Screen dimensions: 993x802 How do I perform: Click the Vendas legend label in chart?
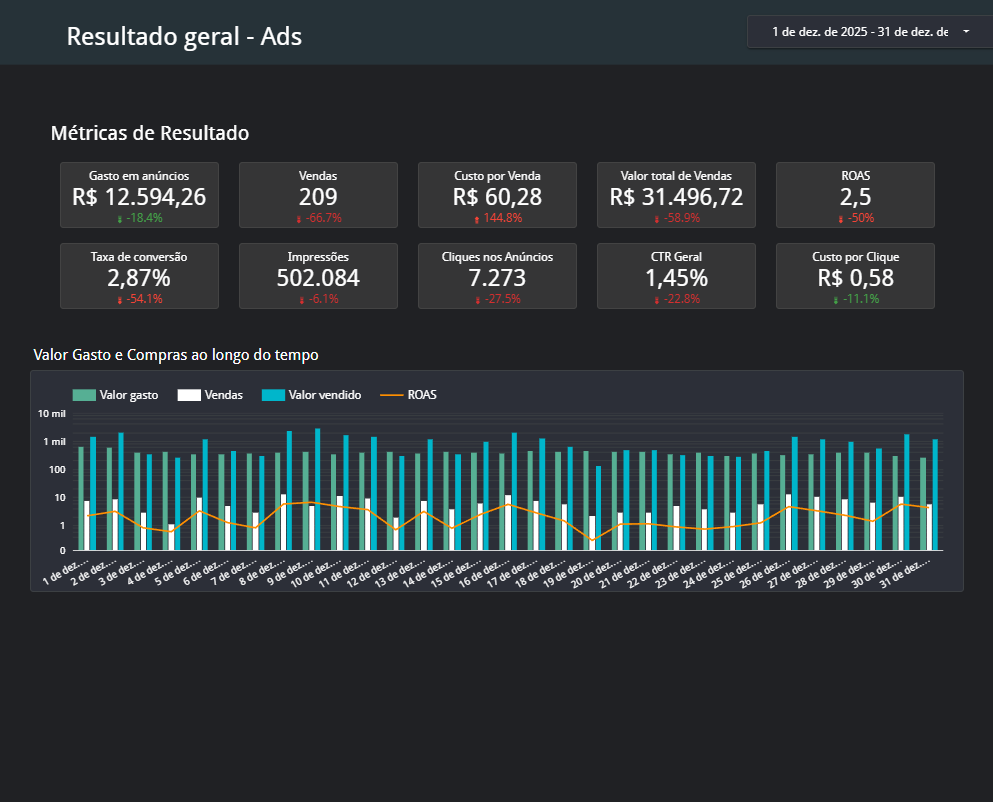[224, 395]
